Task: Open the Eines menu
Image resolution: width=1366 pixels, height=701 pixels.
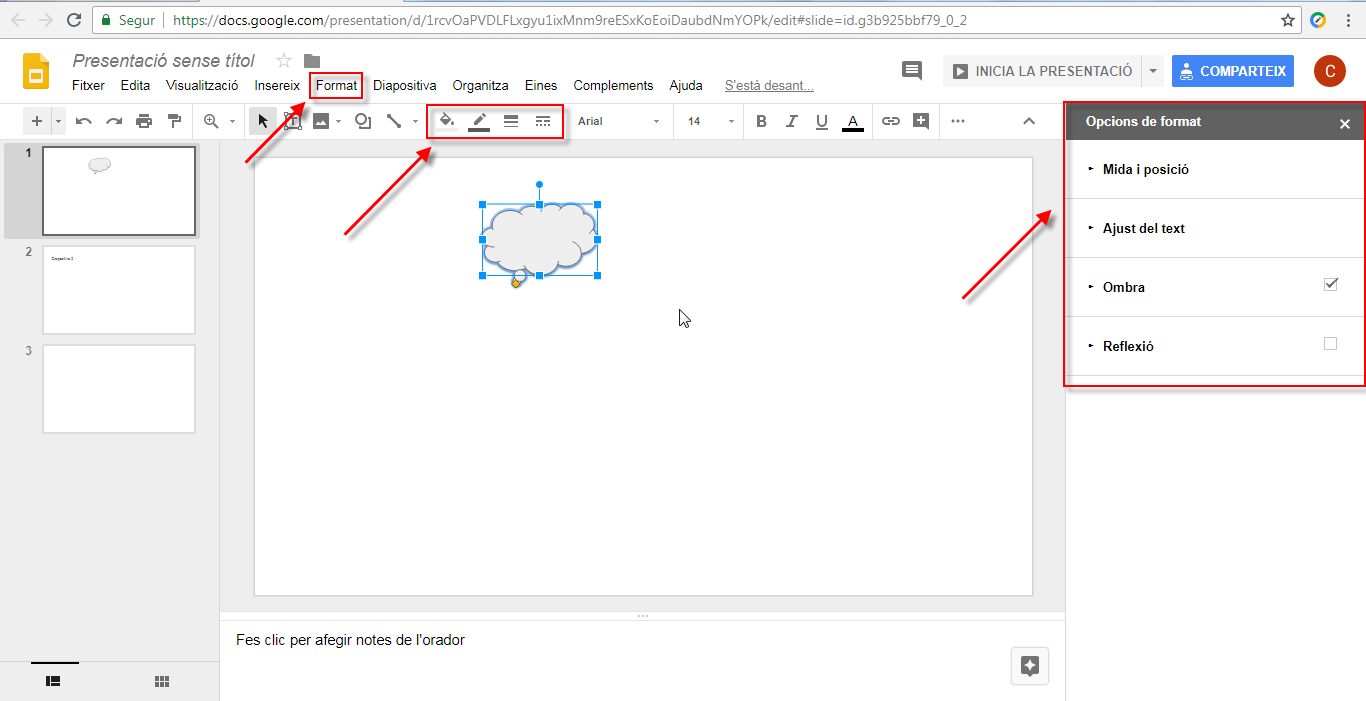Action: [541, 86]
